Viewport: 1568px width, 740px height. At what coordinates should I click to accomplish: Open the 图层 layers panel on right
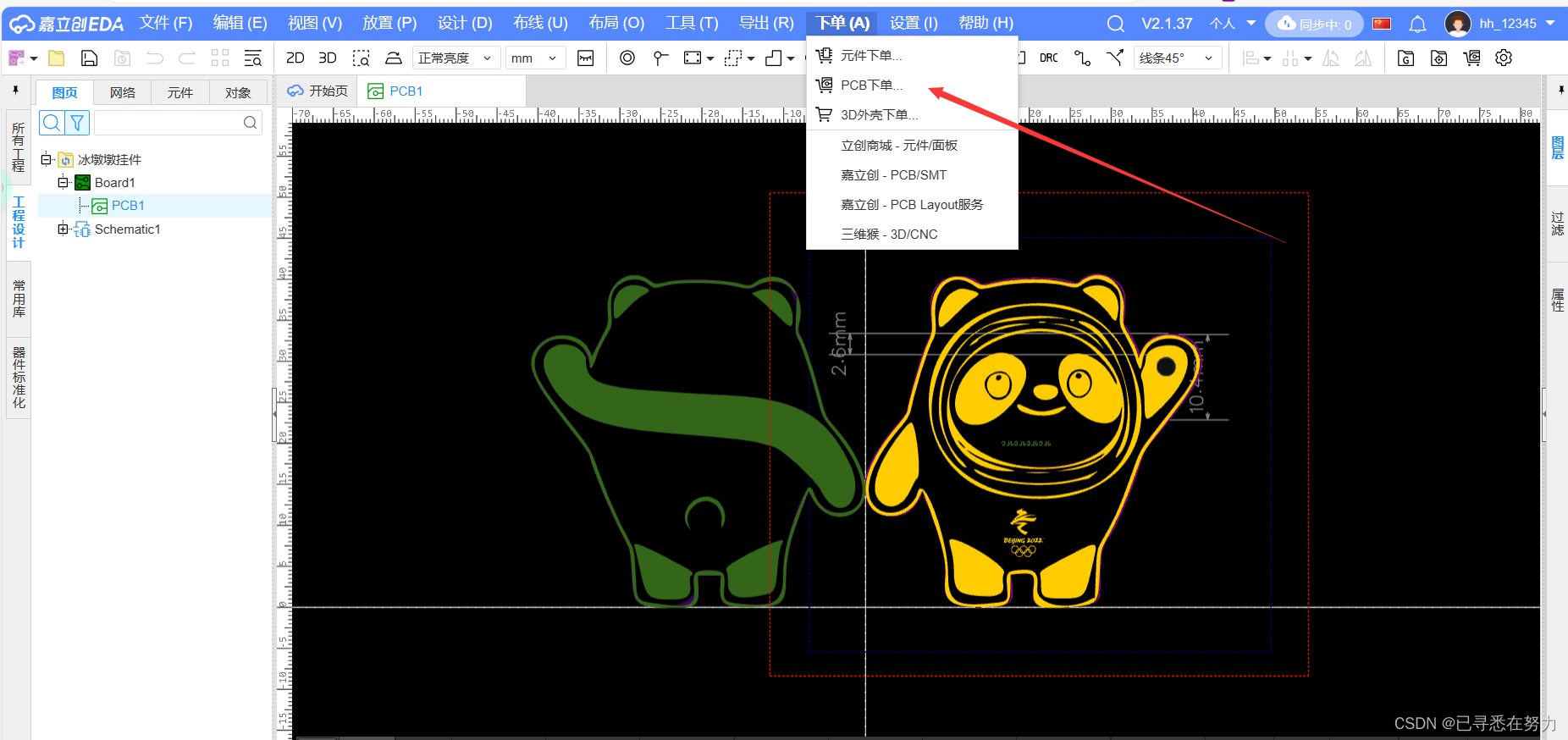[x=1557, y=147]
